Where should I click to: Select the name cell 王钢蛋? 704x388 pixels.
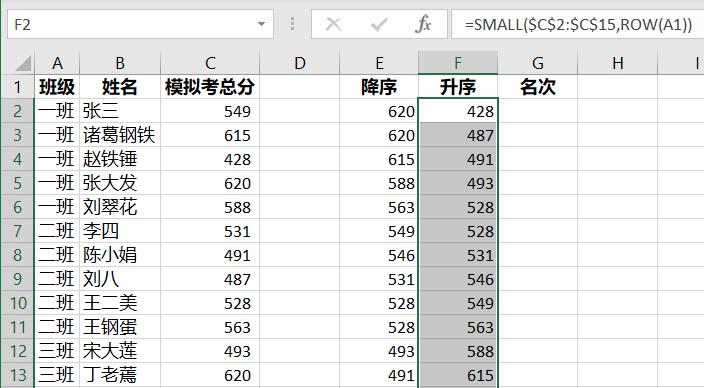point(120,327)
